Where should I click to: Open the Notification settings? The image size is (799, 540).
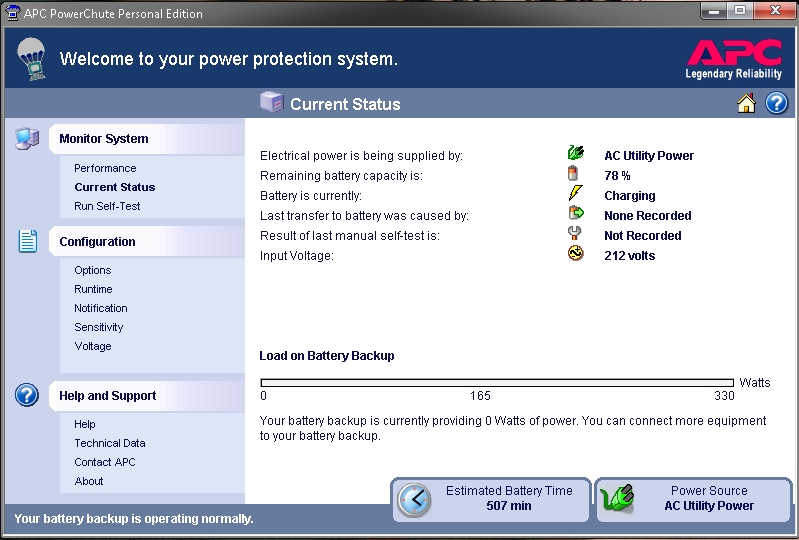coord(101,308)
